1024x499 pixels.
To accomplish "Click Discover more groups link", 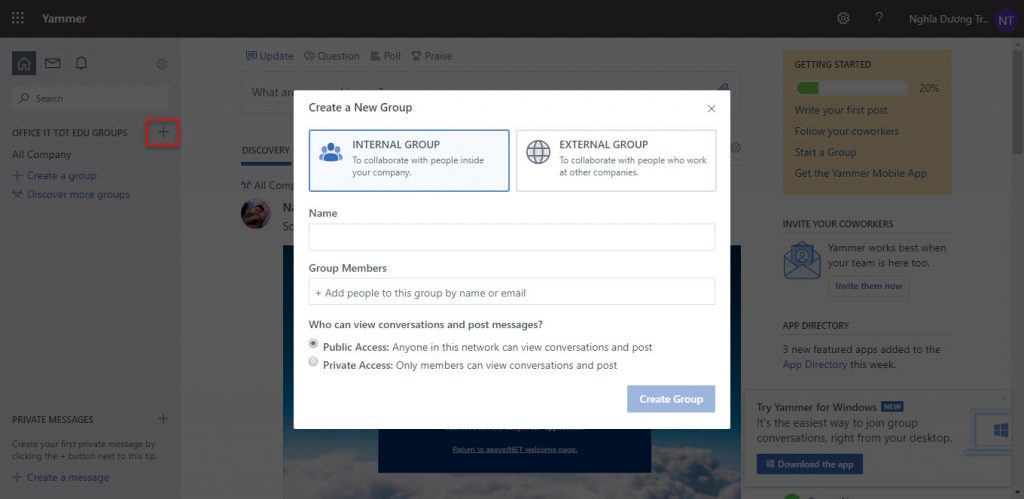I will (71, 195).
